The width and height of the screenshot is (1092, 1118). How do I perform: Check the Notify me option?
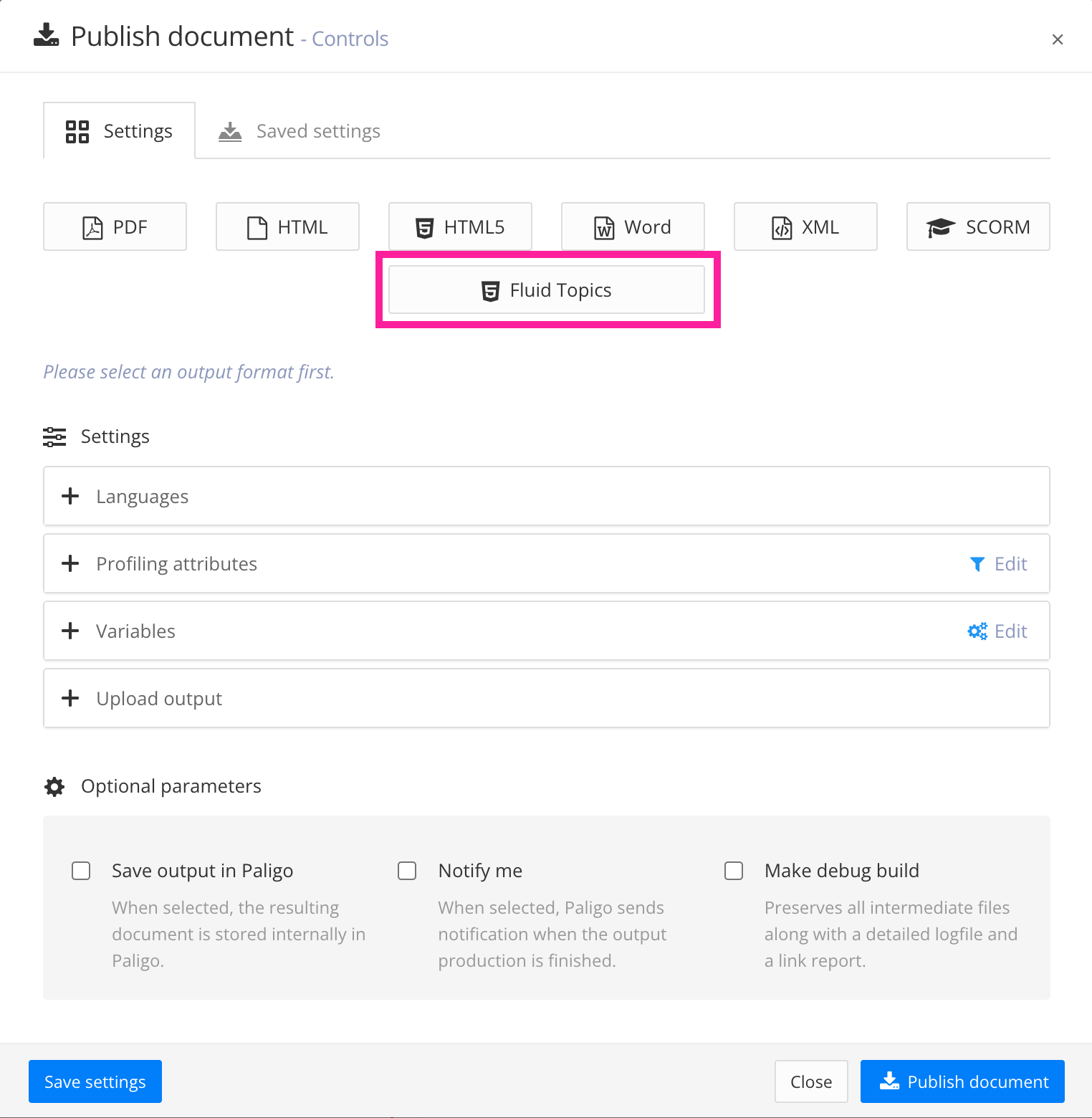click(x=407, y=870)
